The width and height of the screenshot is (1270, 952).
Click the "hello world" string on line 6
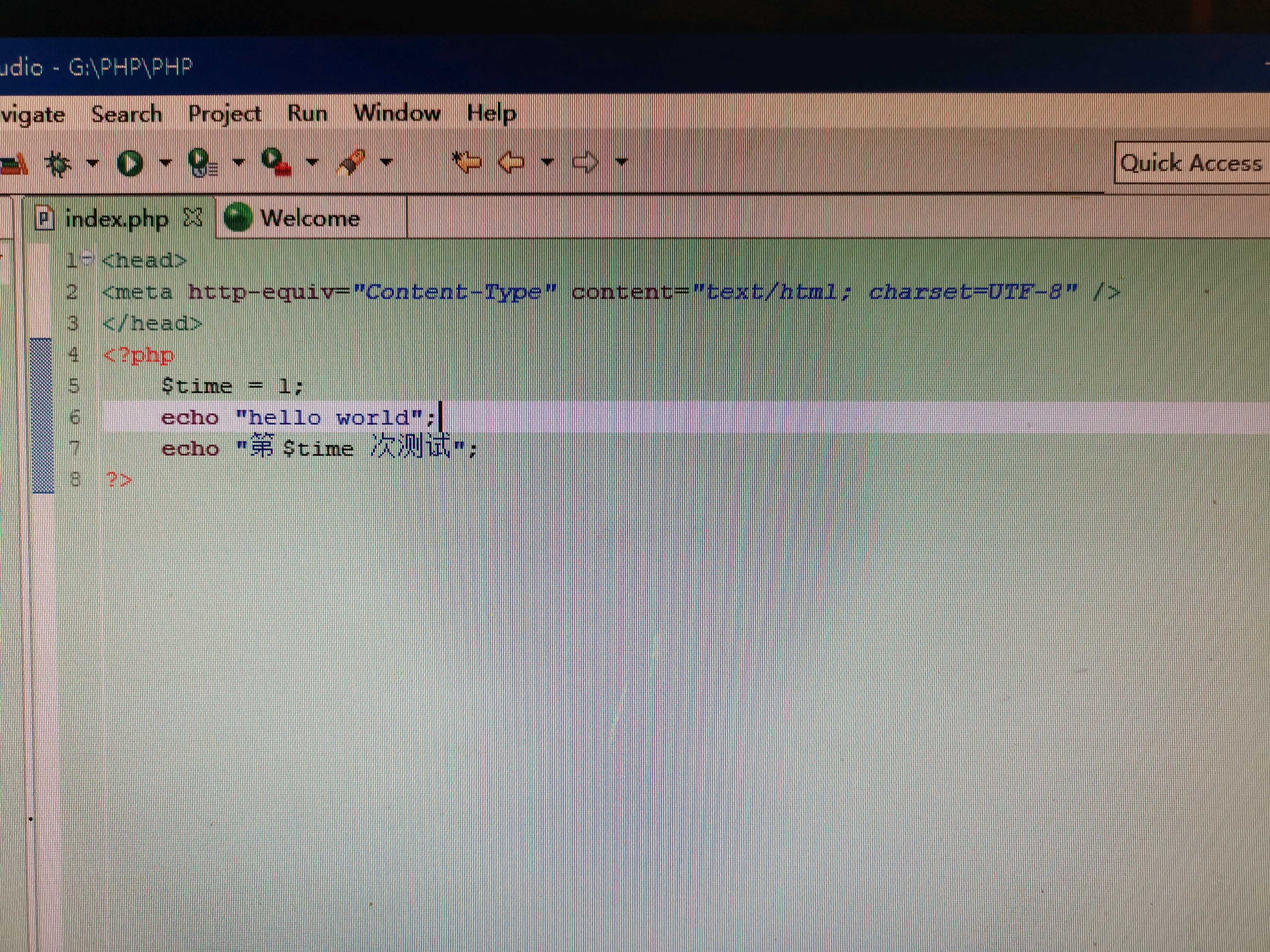(x=330, y=417)
